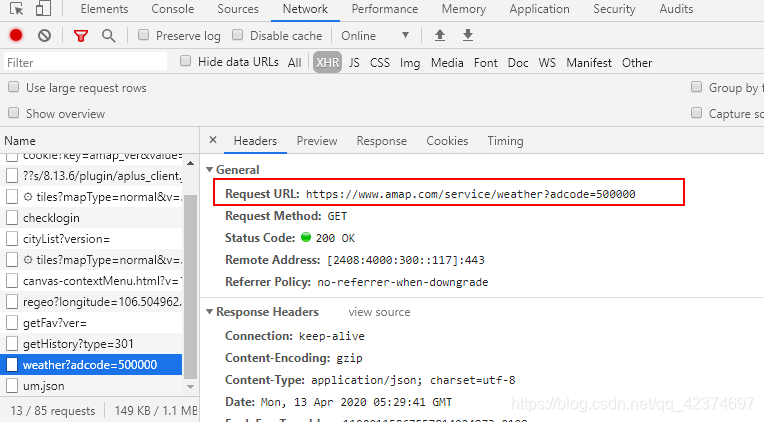Select the regeo?longitude request row
Viewport: 764px width, 422px height.
(x=92, y=302)
